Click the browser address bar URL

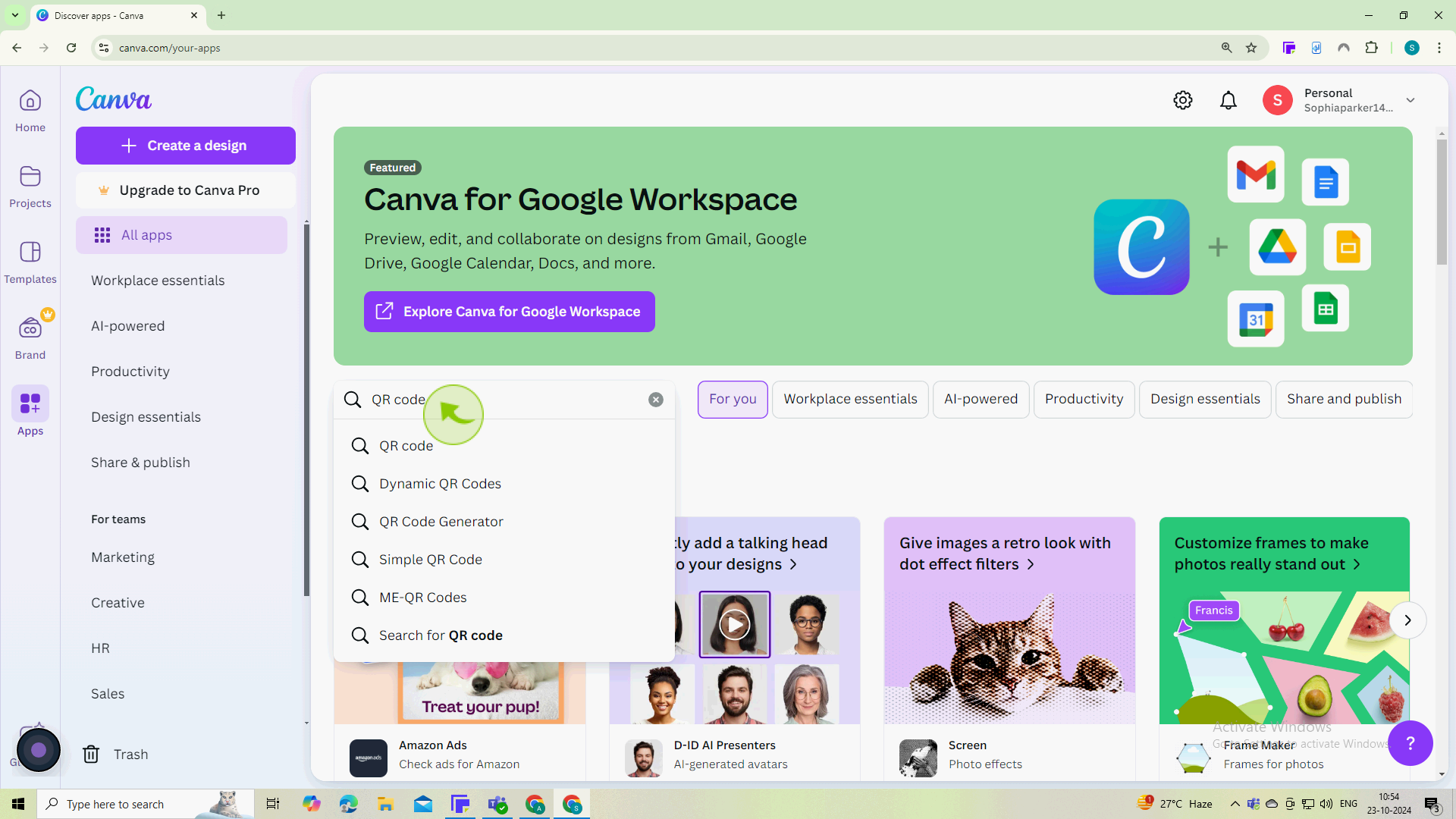coord(169,48)
